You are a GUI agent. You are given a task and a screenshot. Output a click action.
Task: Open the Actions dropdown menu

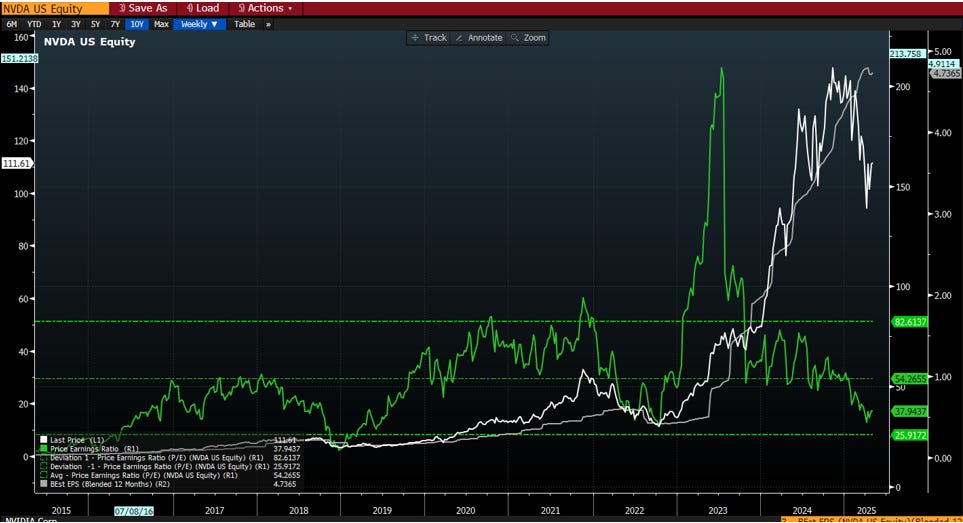point(265,8)
